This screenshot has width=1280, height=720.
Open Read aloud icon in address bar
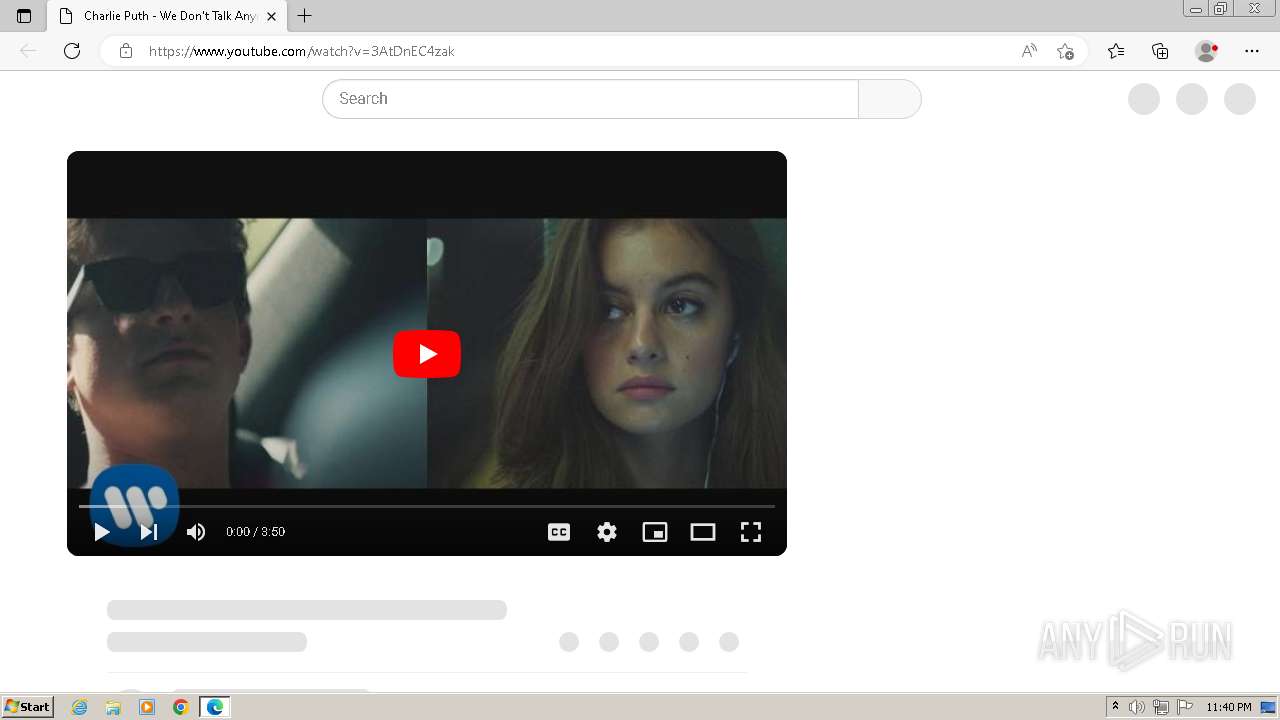click(1029, 51)
